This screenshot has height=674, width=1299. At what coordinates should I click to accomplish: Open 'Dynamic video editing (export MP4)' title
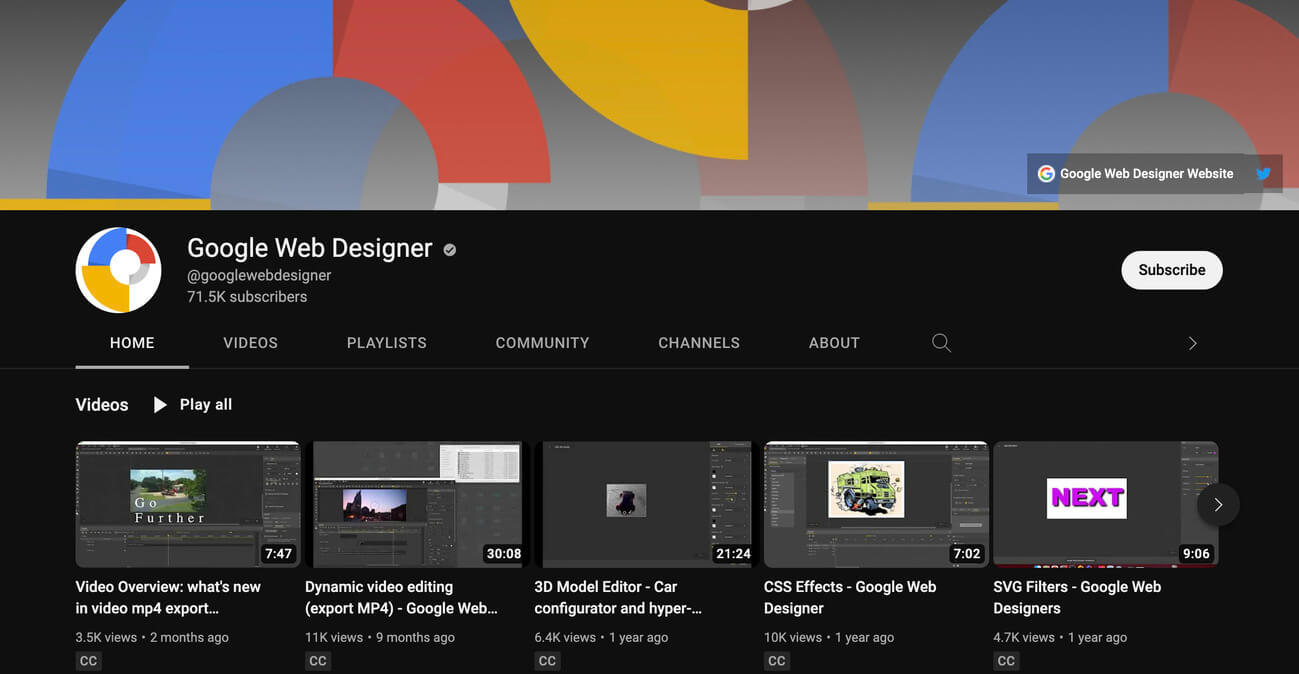coord(401,598)
